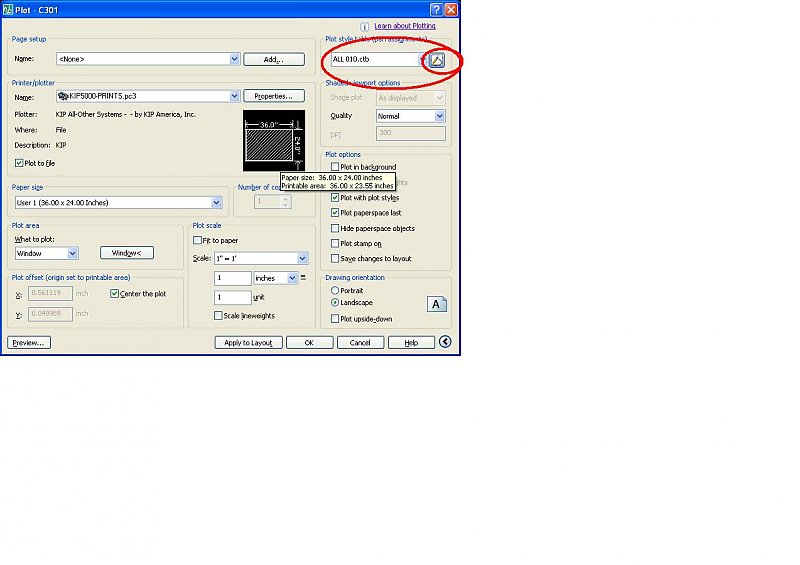The image size is (800, 565).
Task: Click the landscape orientation preview icon
Action: [x=437, y=305]
